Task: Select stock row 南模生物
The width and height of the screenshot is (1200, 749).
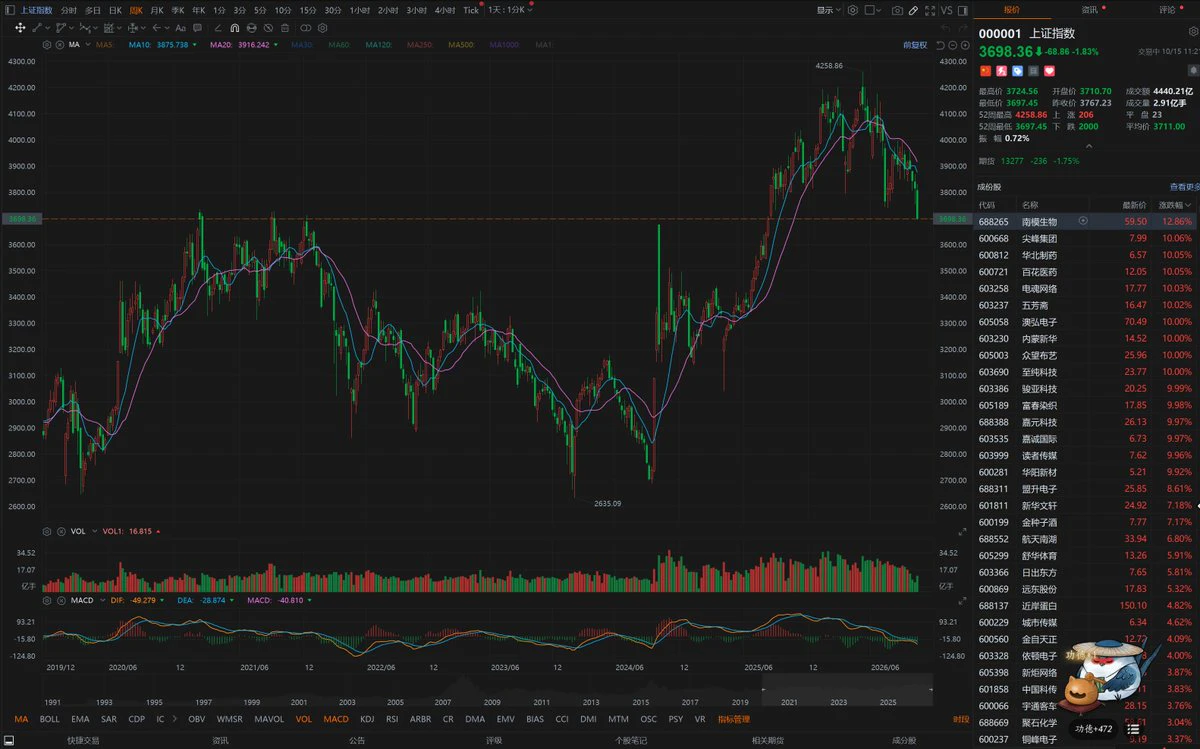Action: point(1086,221)
